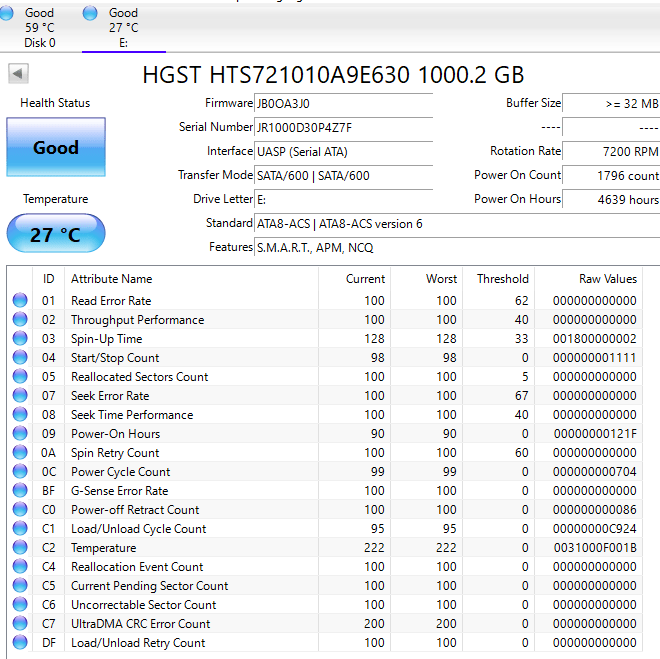The height and width of the screenshot is (659, 660).
Task: Click the Power On Count value 1796 count
Action: [611, 175]
